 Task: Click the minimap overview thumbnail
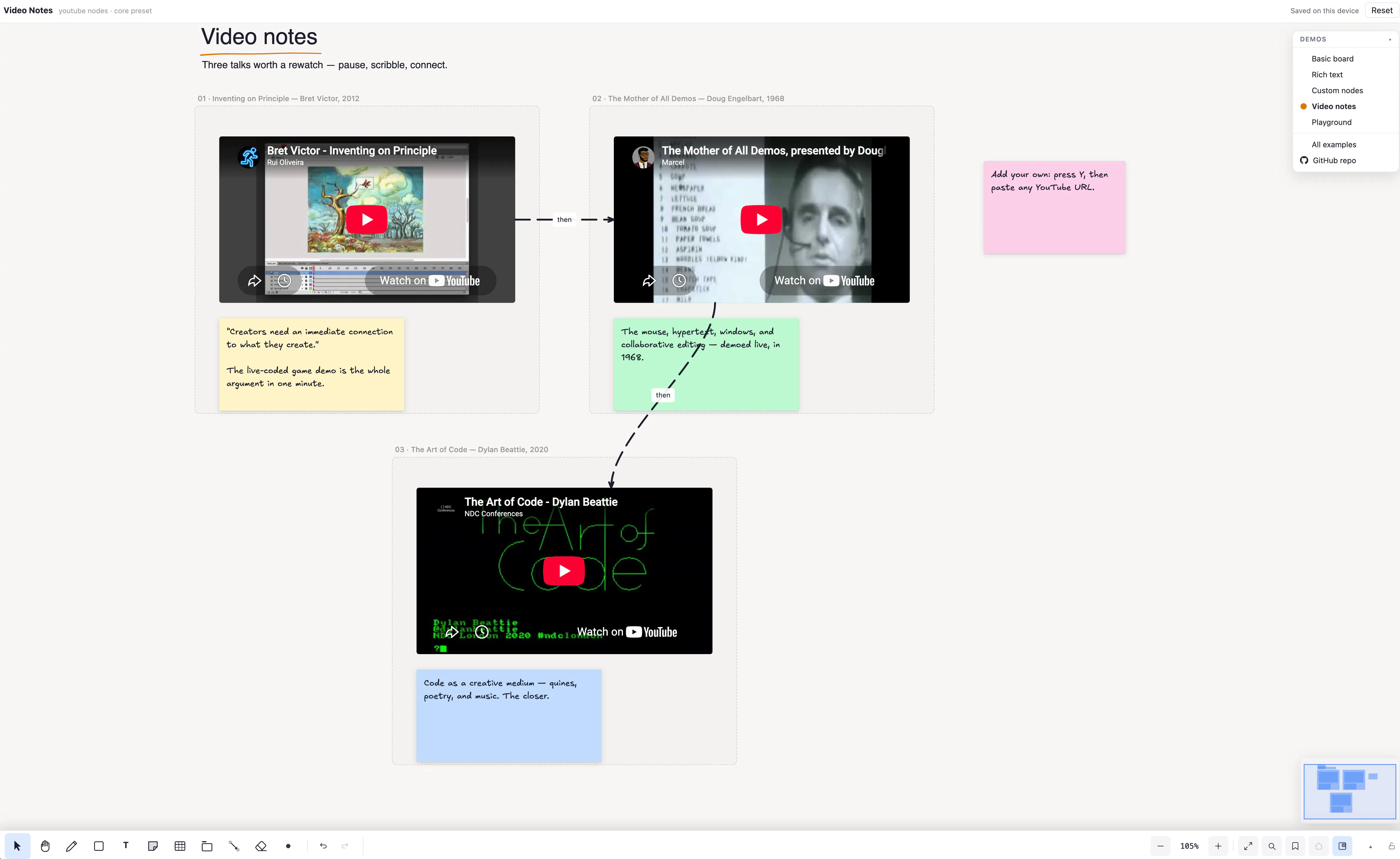pyautogui.click(x=1349, y=791)
